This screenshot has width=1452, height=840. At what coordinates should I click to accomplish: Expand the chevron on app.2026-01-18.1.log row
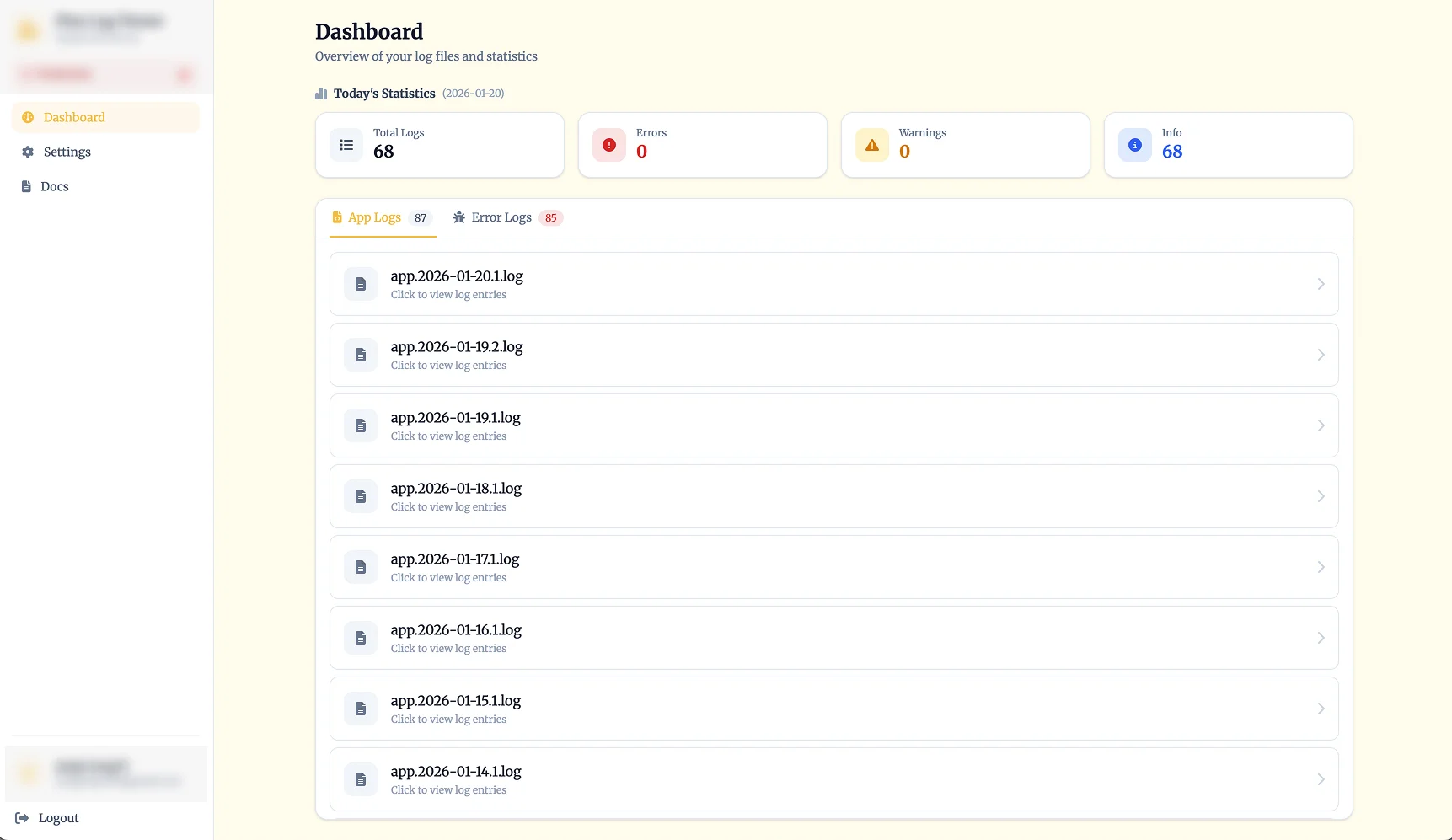point(1321,496)
